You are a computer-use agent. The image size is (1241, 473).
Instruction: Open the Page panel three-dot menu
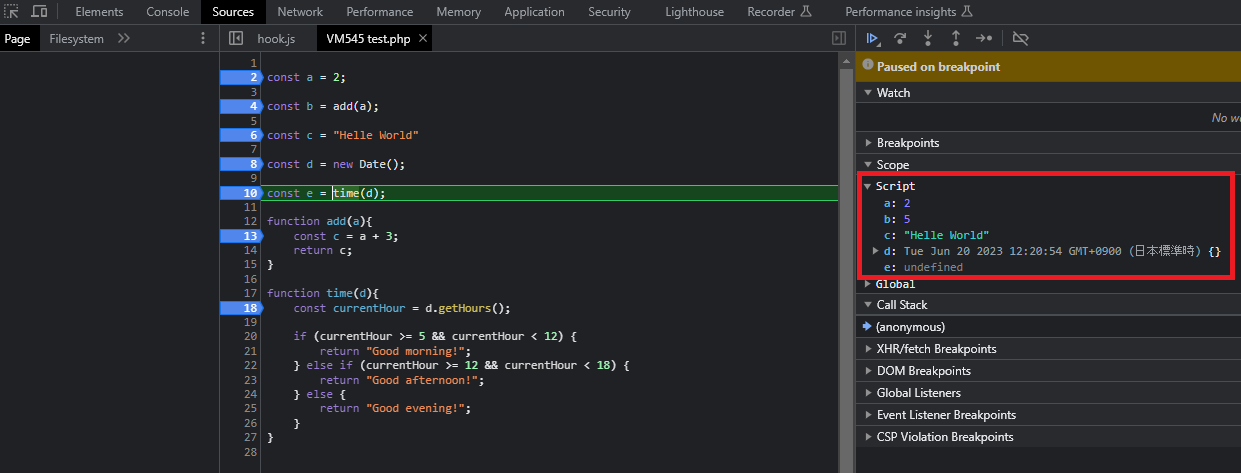[203, 38]
